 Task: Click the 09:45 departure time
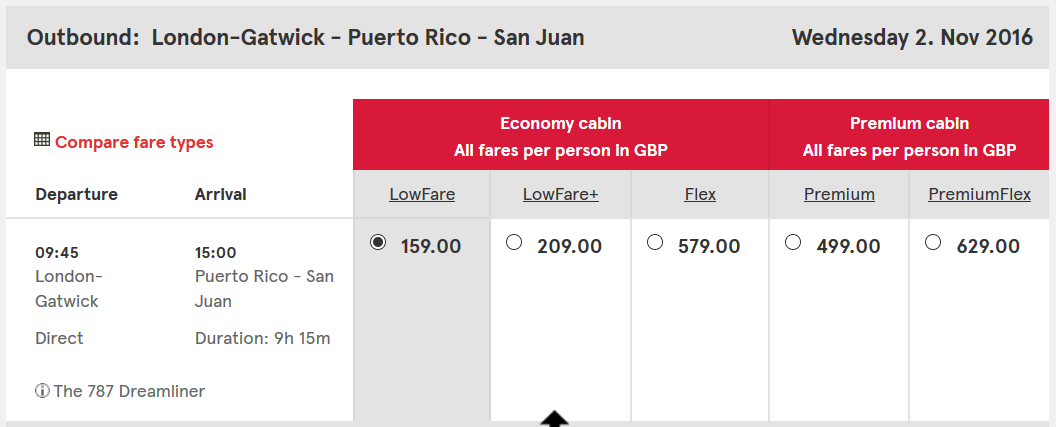pyautogui.click(x=57, y=253)
